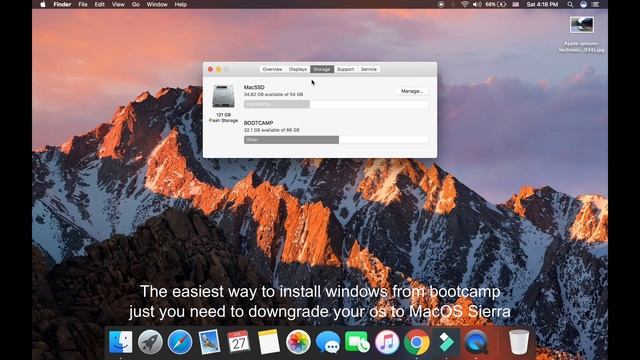Open the Finder menu
Viewport: 640px width, 360px height.
62,4
